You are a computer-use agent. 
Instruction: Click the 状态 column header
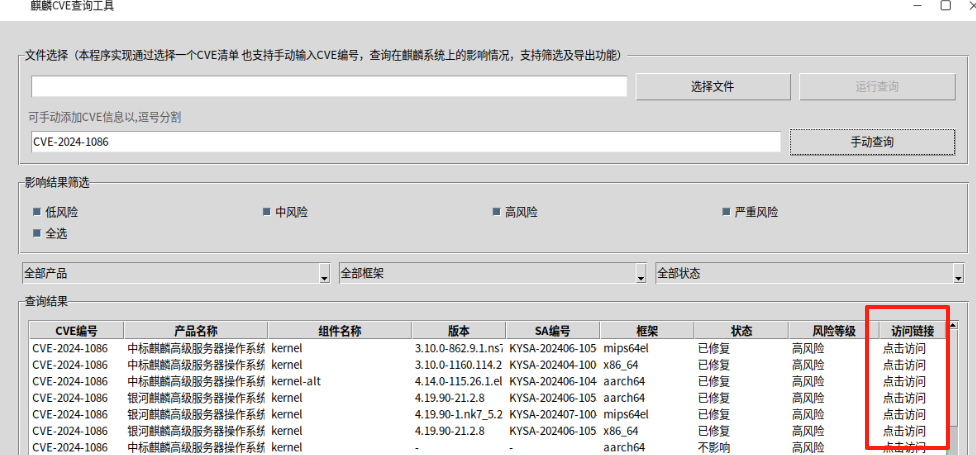(741, 331)
